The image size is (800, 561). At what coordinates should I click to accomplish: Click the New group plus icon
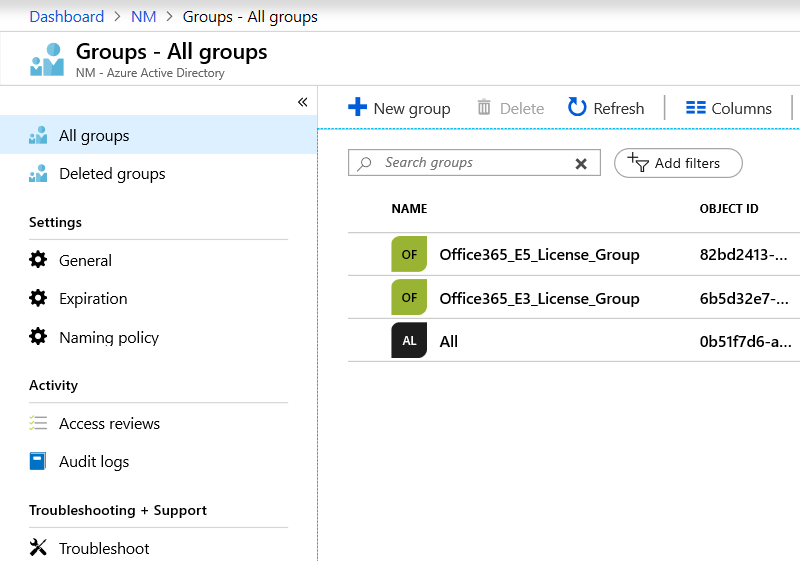click(x=357, y=108)
